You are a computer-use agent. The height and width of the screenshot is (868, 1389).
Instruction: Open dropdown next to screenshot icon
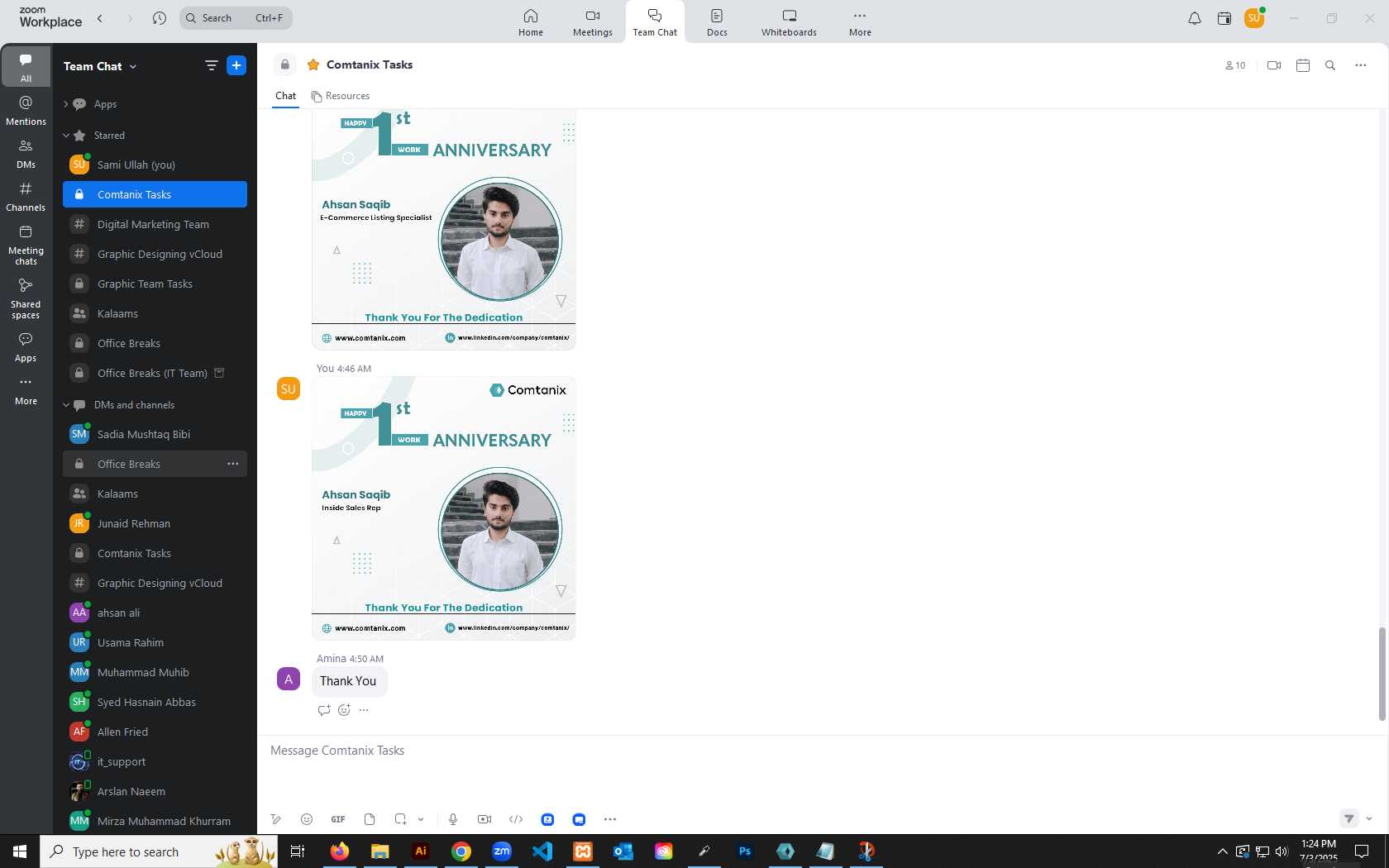(421, 819)
